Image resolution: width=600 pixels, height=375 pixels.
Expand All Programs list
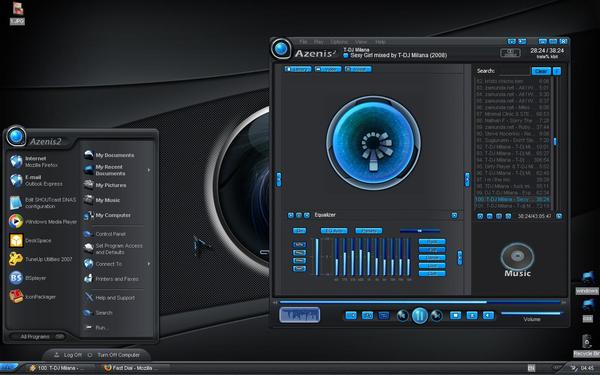tap(37, 337)
